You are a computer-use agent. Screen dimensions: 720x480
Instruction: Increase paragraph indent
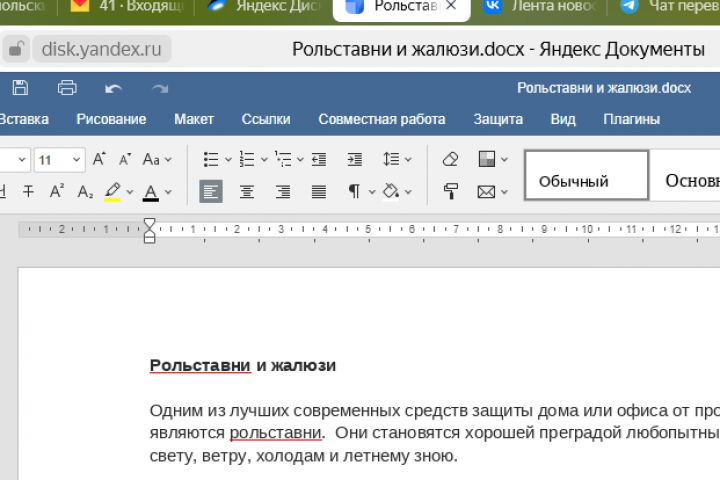(x=354, y=159)
